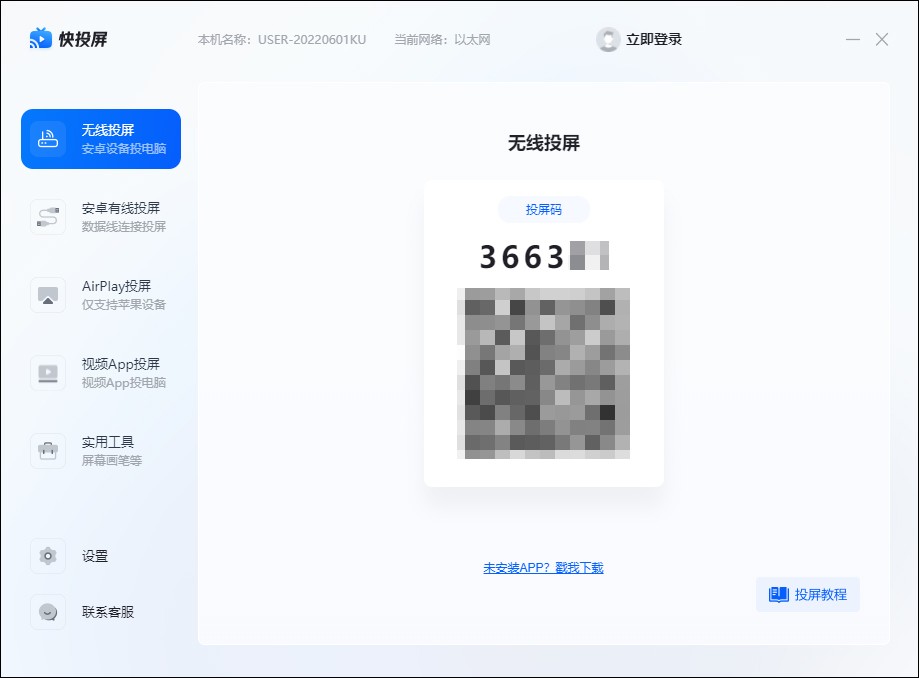Click the 设置 gear icon
919x678 pixels.
48,556
